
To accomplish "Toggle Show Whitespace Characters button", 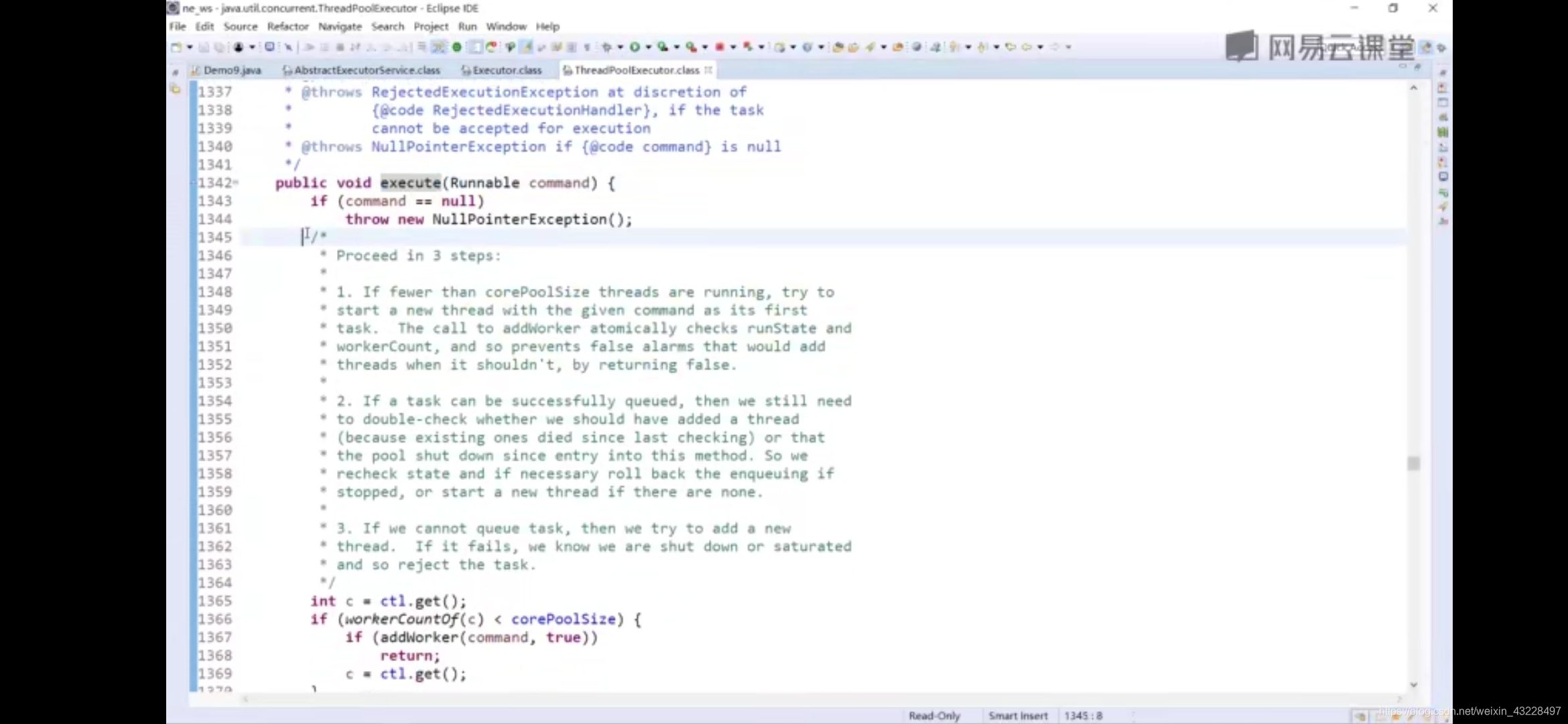I will (x=587, y=47).
